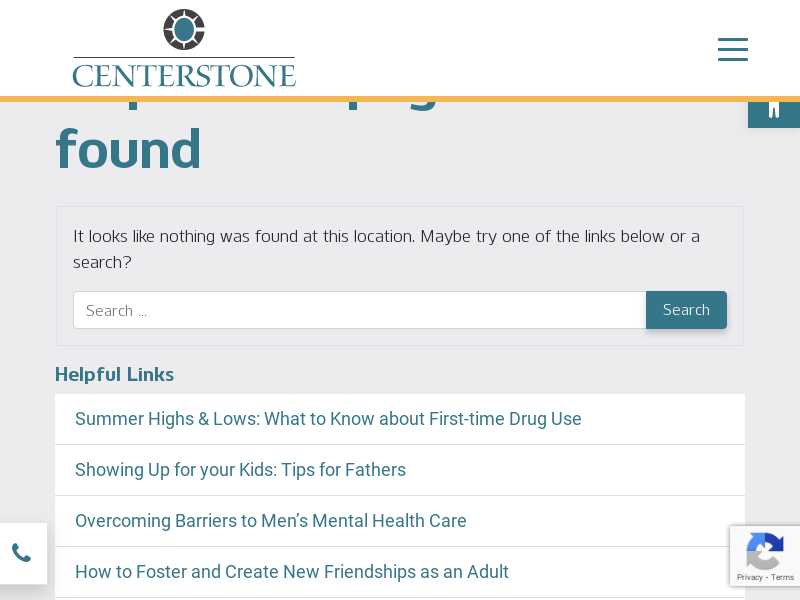Click the teal Search button
The image size is (800, 600).
point(686,310)
